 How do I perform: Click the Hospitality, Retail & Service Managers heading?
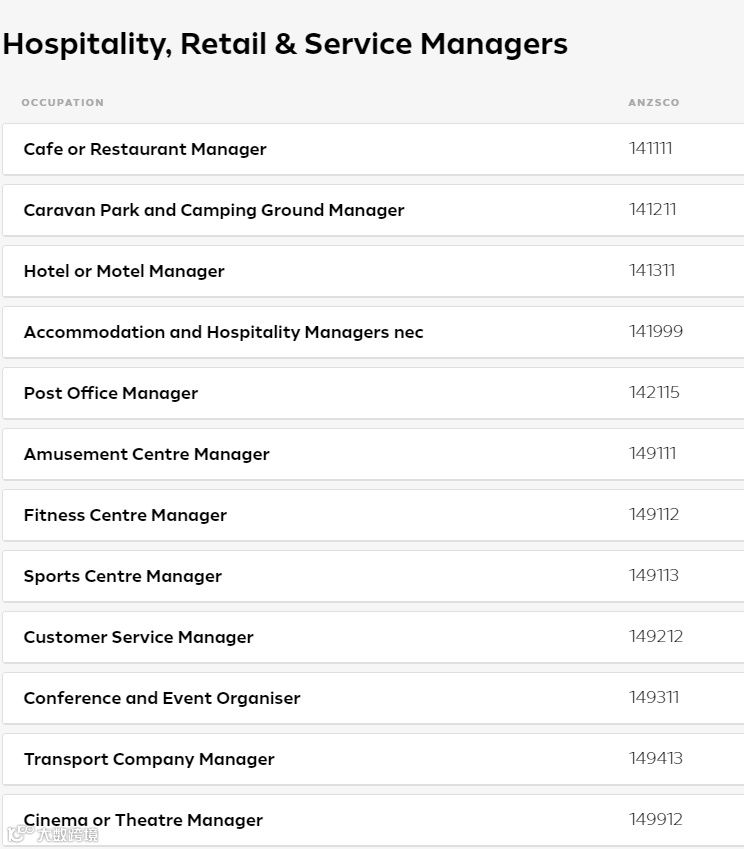click(x=285, y=44)
